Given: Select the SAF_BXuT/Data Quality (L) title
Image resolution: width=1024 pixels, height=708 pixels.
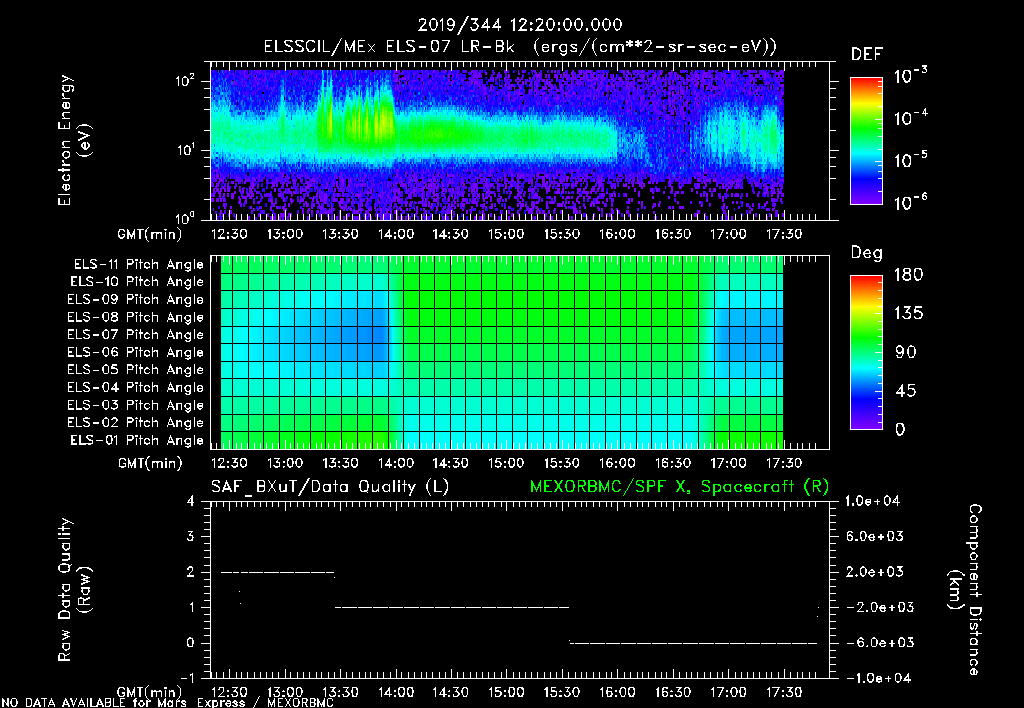Looking at the screenshot, I should (x=330, y=487).
